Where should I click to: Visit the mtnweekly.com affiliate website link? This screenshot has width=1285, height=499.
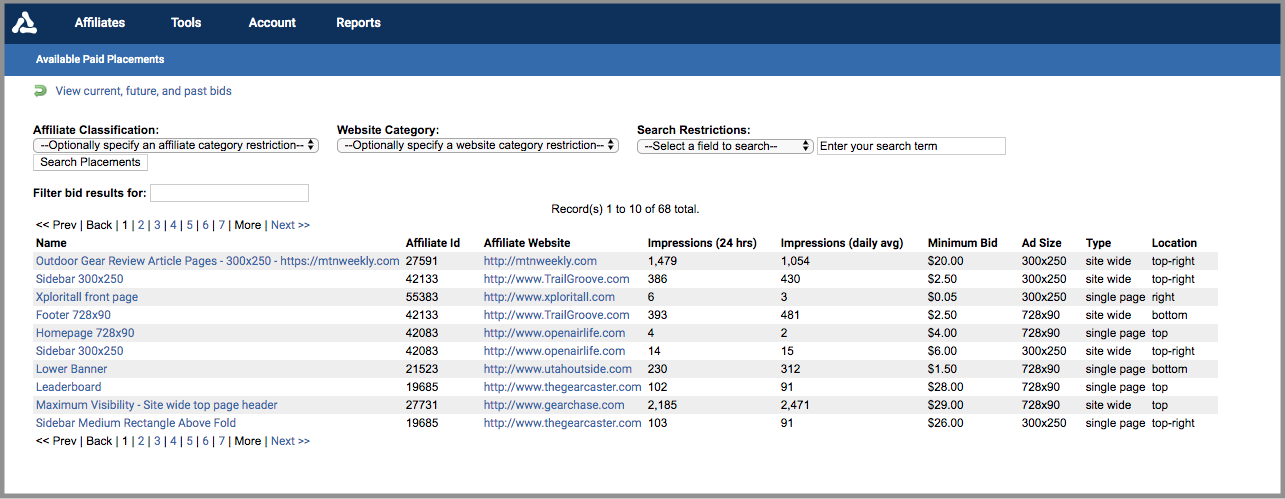540,261
